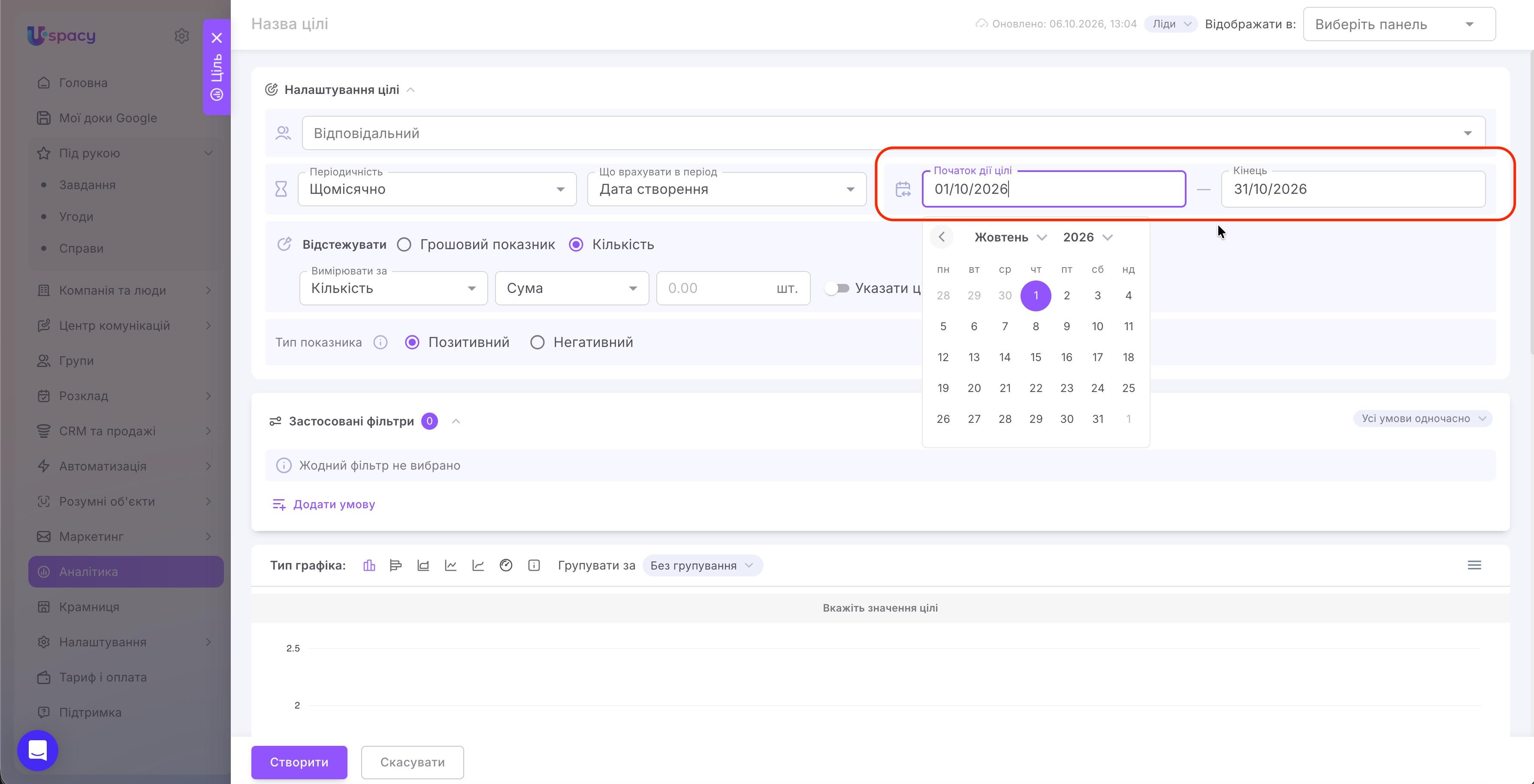Screen dimensions: 1534x784
Task: Click info icon next to Тип показника
Action: point(380,342)
